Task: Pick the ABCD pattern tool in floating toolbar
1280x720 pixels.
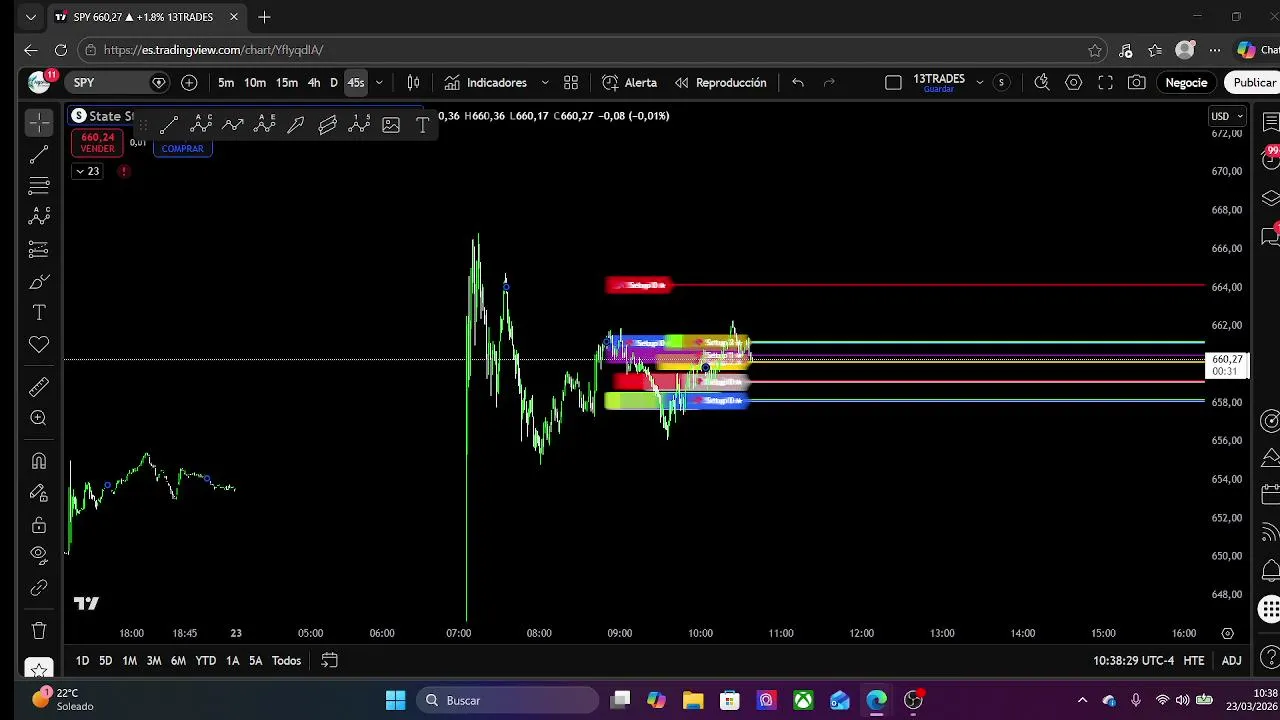Action: click(201, 125)
